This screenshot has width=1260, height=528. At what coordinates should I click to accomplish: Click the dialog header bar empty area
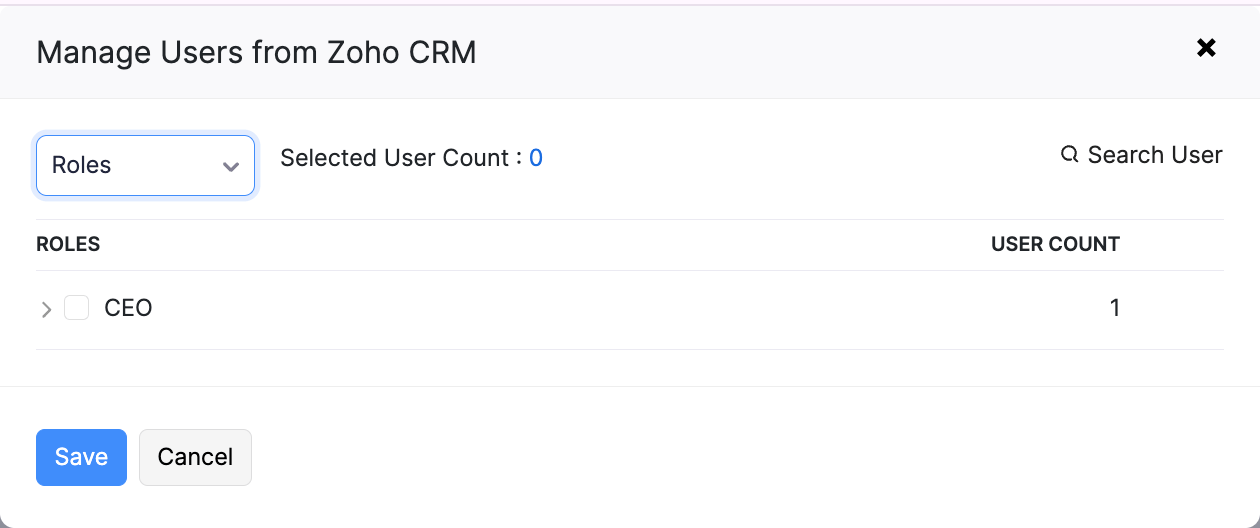(x=800, y=50)
